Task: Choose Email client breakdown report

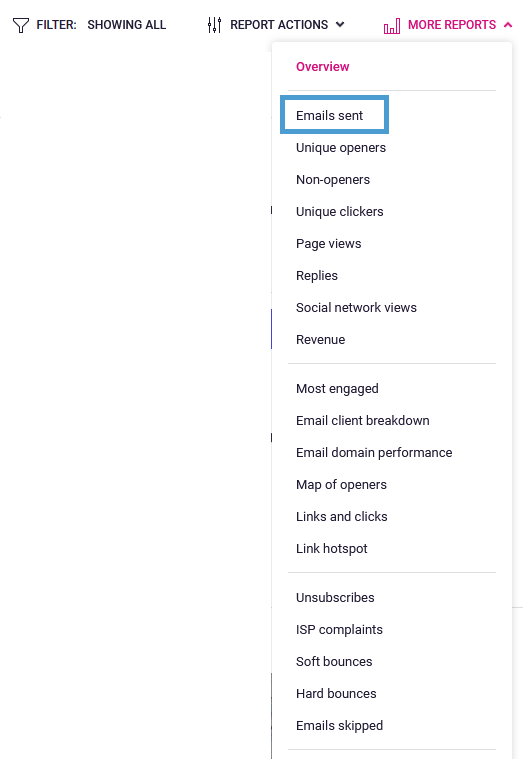Action: [363, 420]
